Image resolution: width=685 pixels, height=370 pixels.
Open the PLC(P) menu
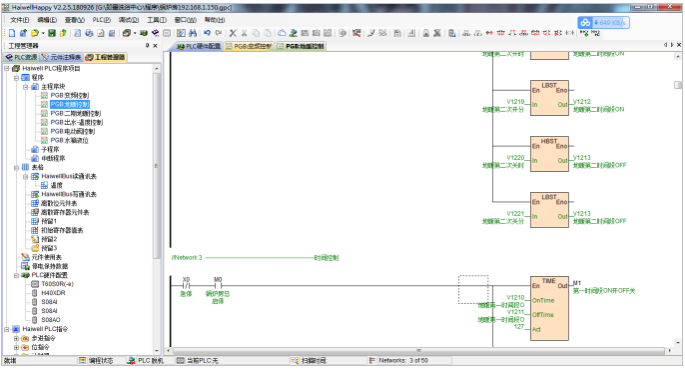[101, 20]
